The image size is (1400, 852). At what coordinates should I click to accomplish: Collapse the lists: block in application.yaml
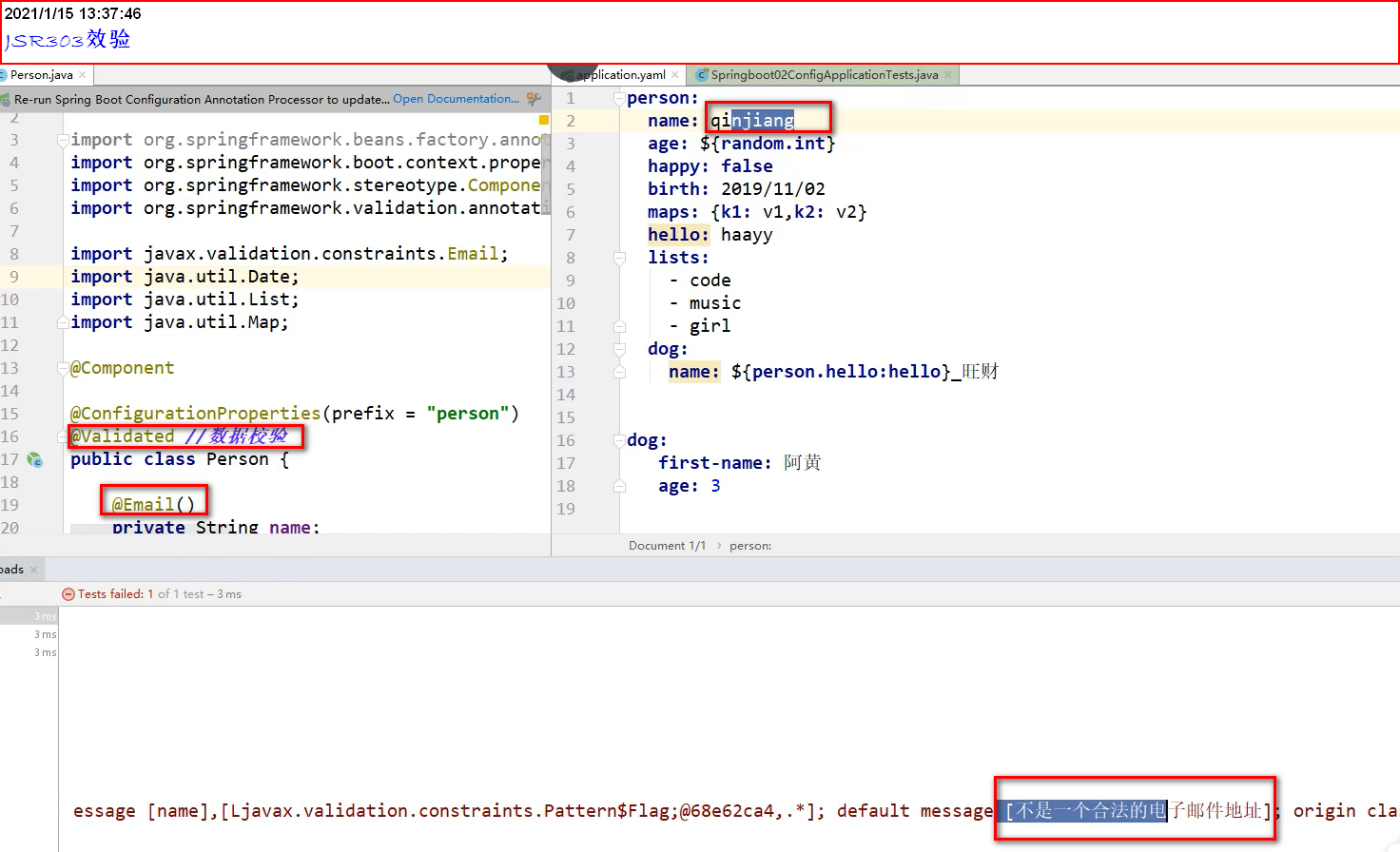[x=619, y=258]
